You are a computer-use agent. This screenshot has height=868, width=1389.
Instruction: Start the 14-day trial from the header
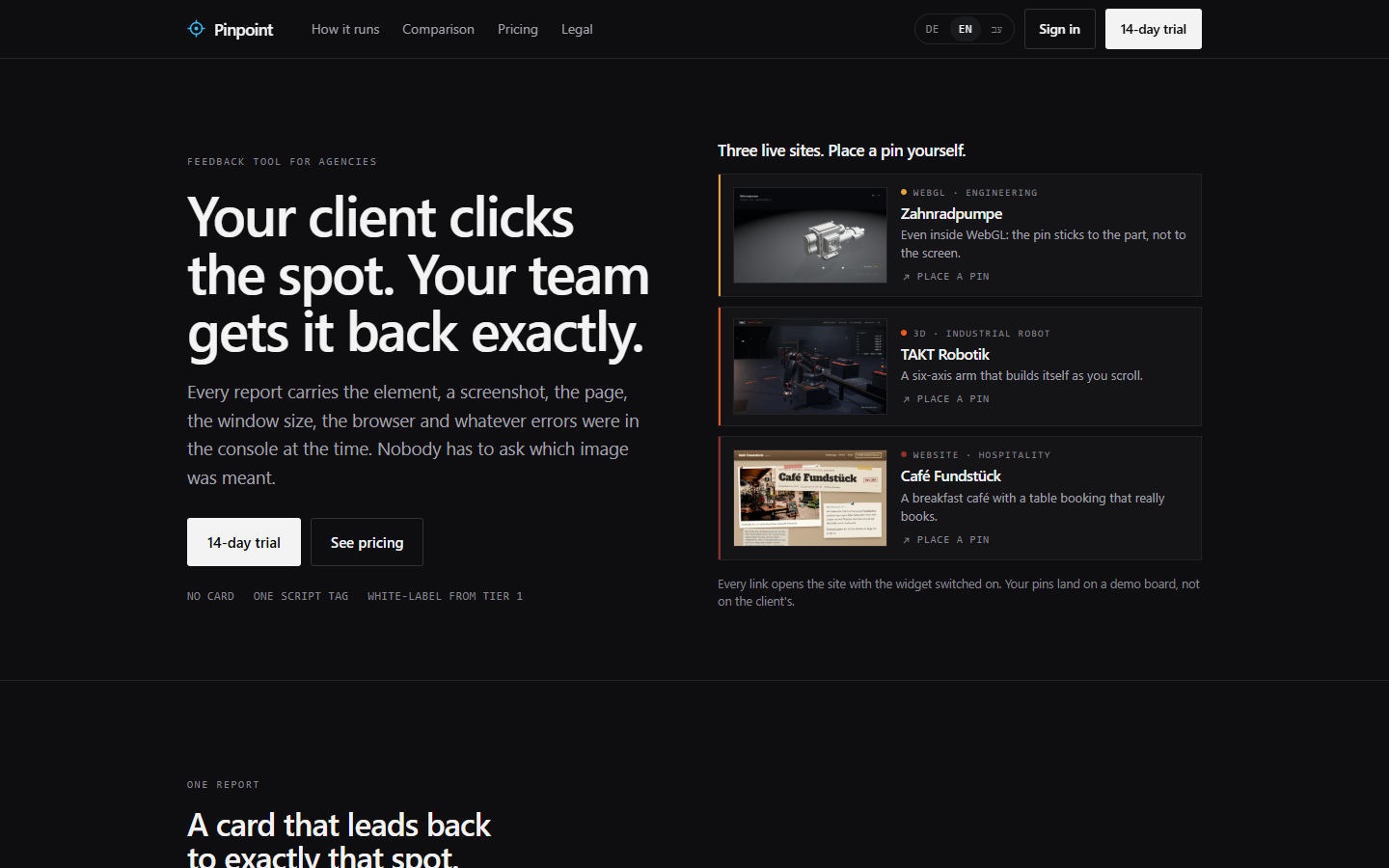(1154, 29)
